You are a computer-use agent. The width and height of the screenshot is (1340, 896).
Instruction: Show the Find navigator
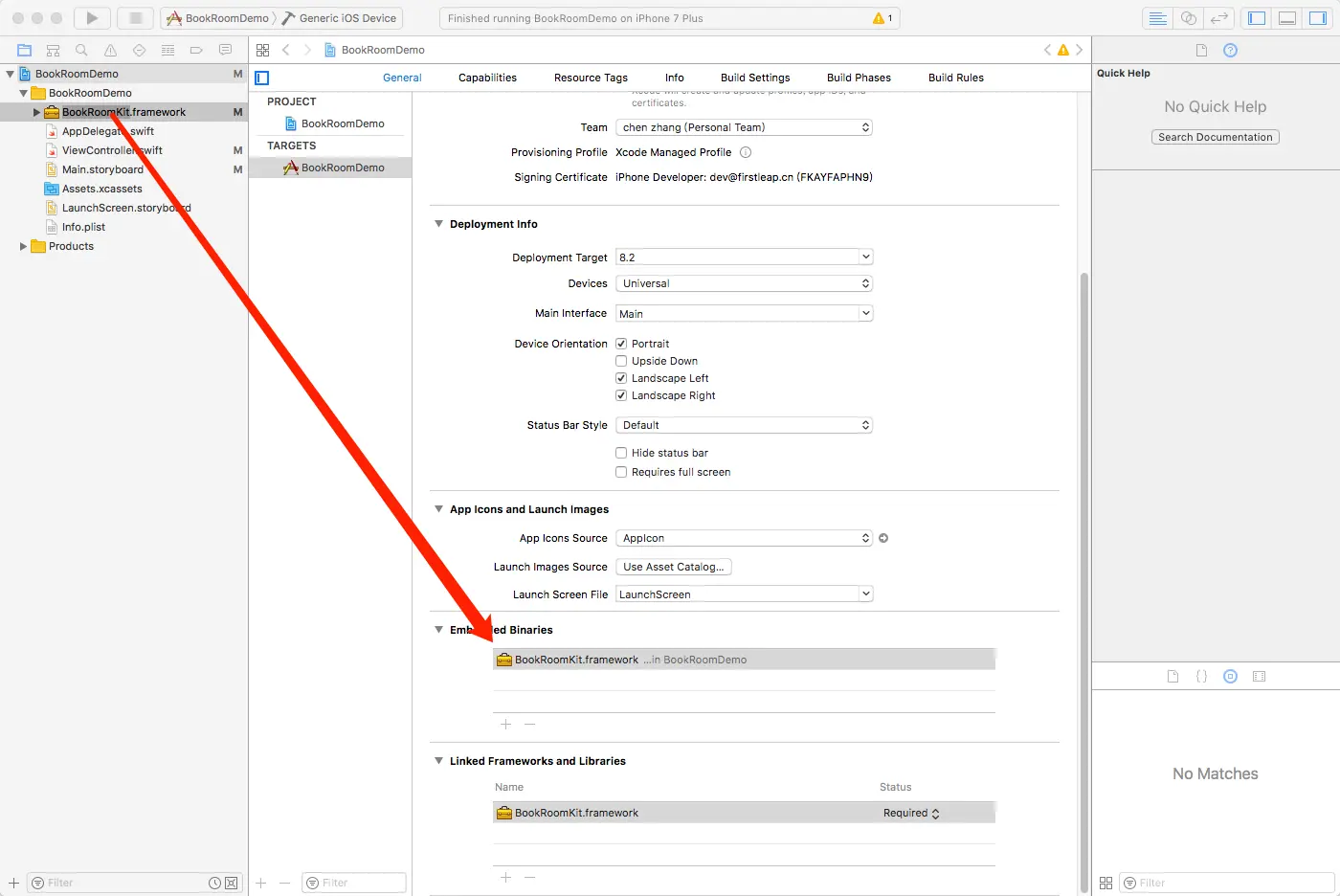(x=82, y=50)
